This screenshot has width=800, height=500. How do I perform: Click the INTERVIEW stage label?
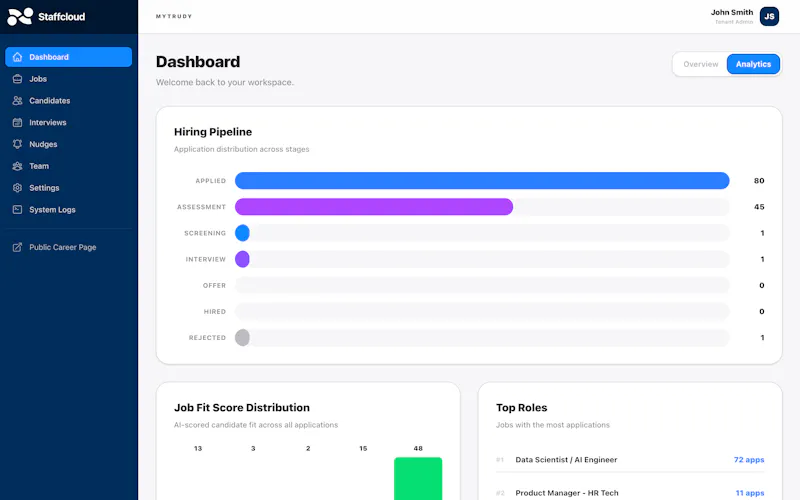click(x=205, y=259)
